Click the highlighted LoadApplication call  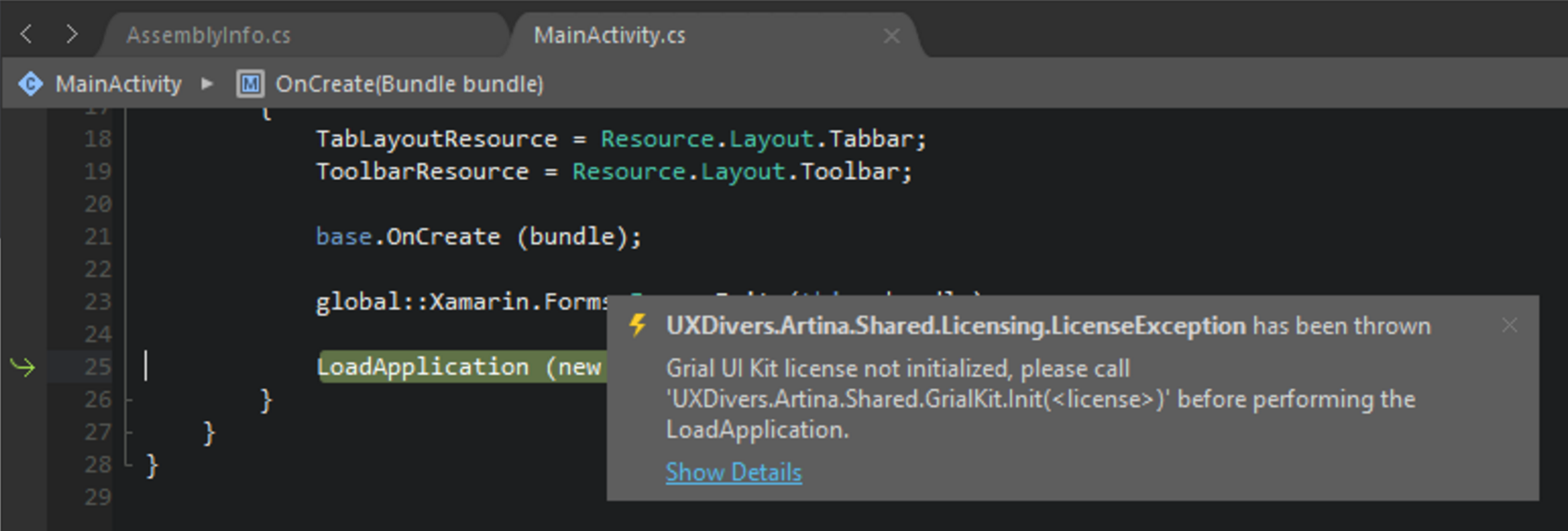(x=422, y=367)
